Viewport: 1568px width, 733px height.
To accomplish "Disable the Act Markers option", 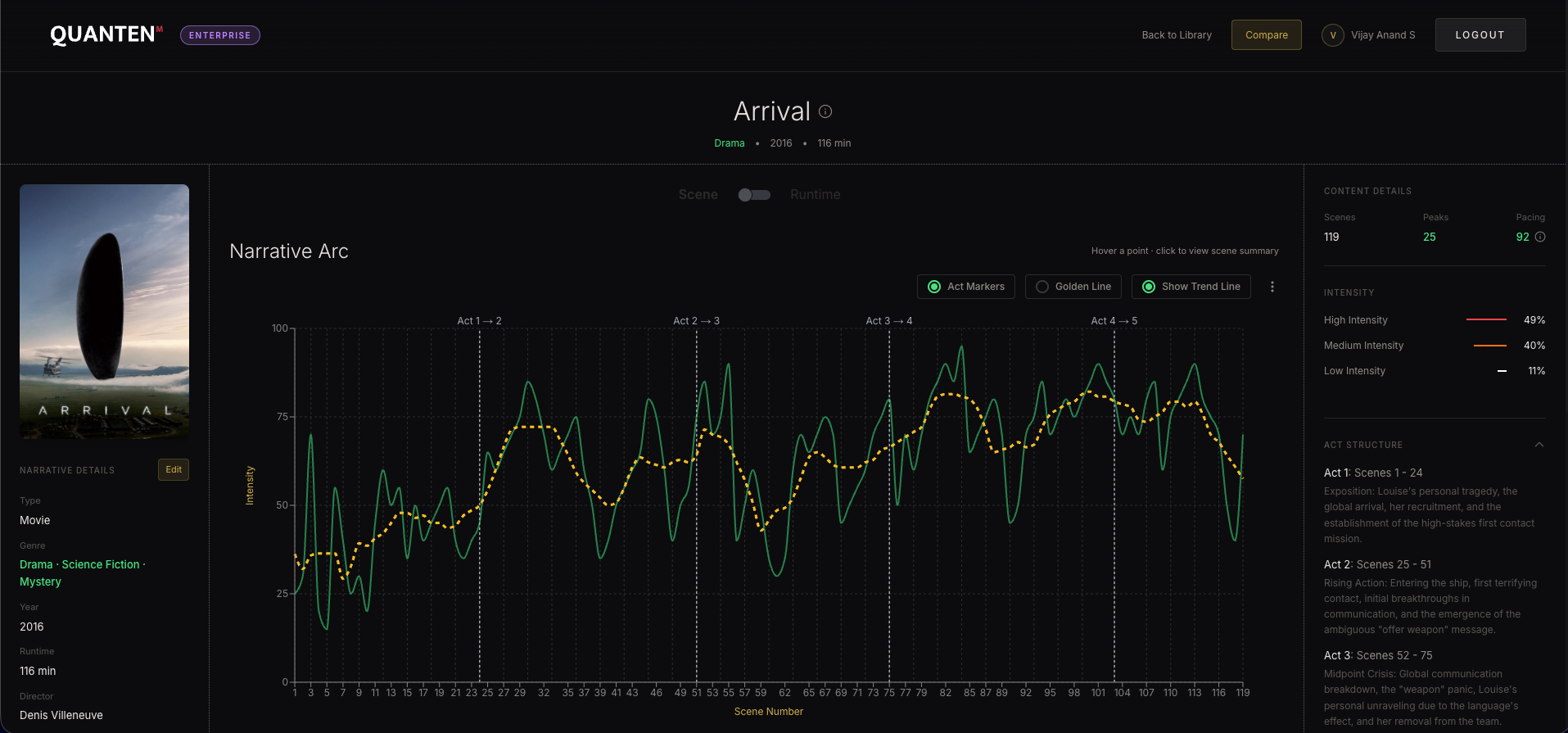I will pos(966,287).
